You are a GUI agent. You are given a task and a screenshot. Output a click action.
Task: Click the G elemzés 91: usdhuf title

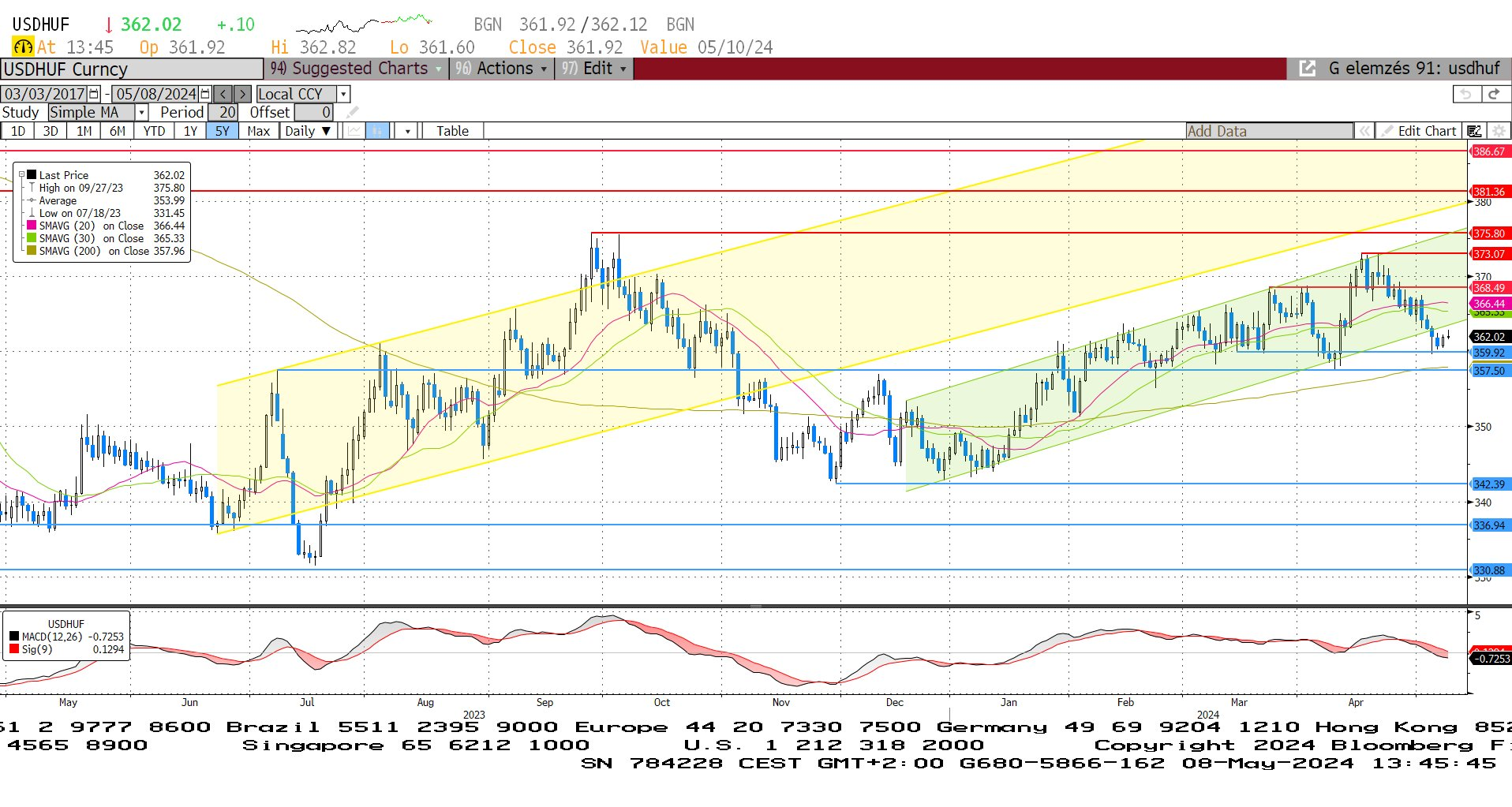point(1414,69)
